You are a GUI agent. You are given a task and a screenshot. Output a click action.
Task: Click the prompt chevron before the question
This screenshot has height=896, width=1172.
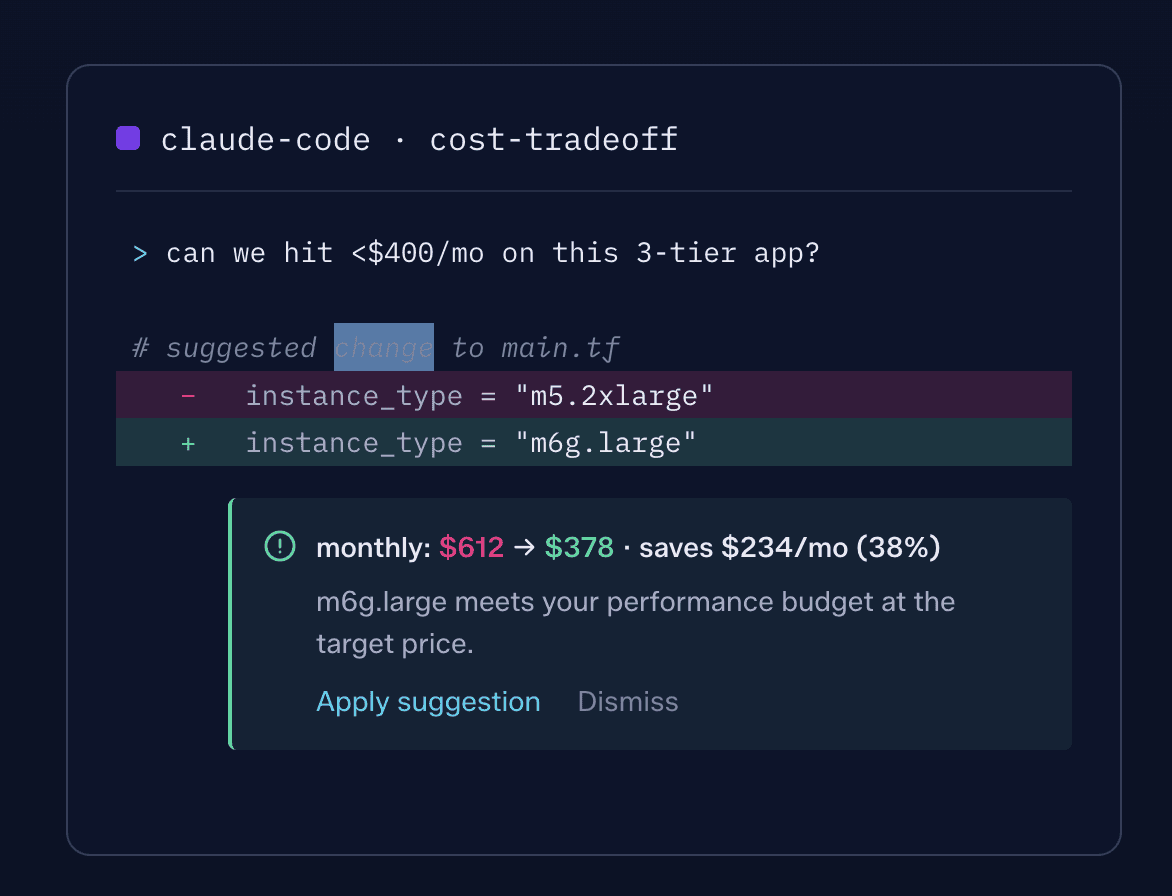[x=140, y=254]
